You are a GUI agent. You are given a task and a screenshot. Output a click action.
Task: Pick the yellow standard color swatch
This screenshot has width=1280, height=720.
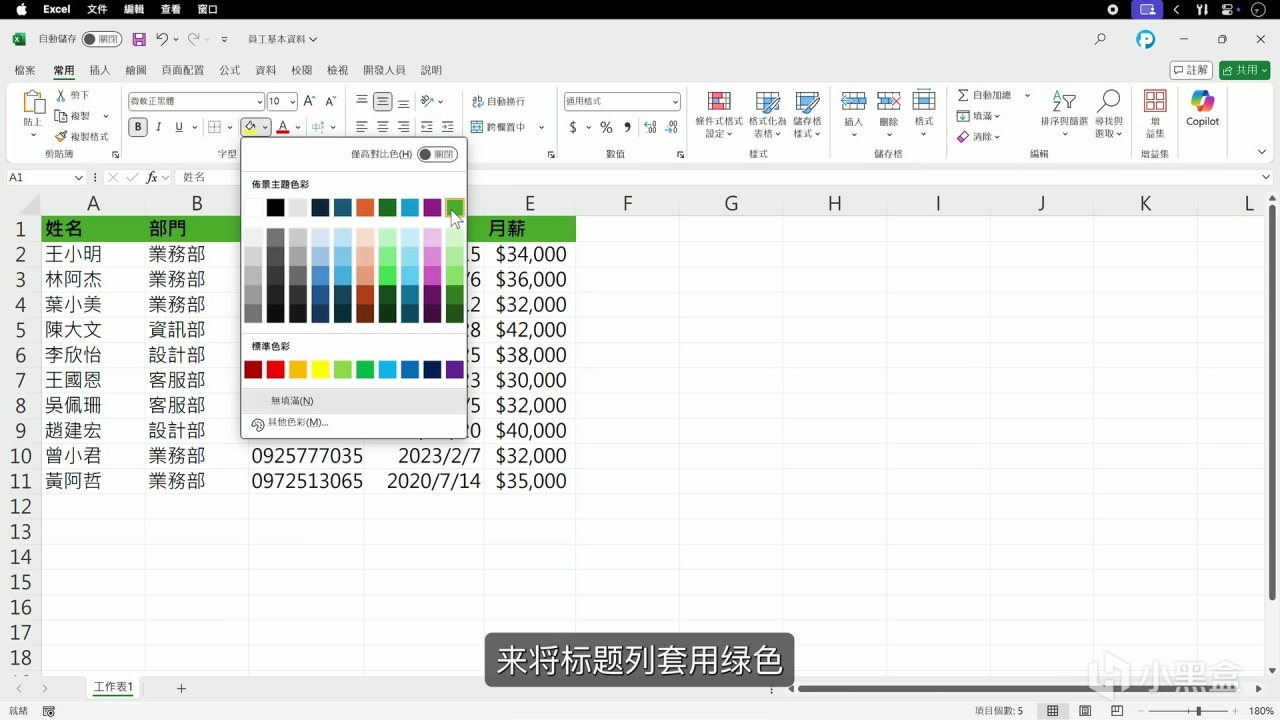pos(320,370)
